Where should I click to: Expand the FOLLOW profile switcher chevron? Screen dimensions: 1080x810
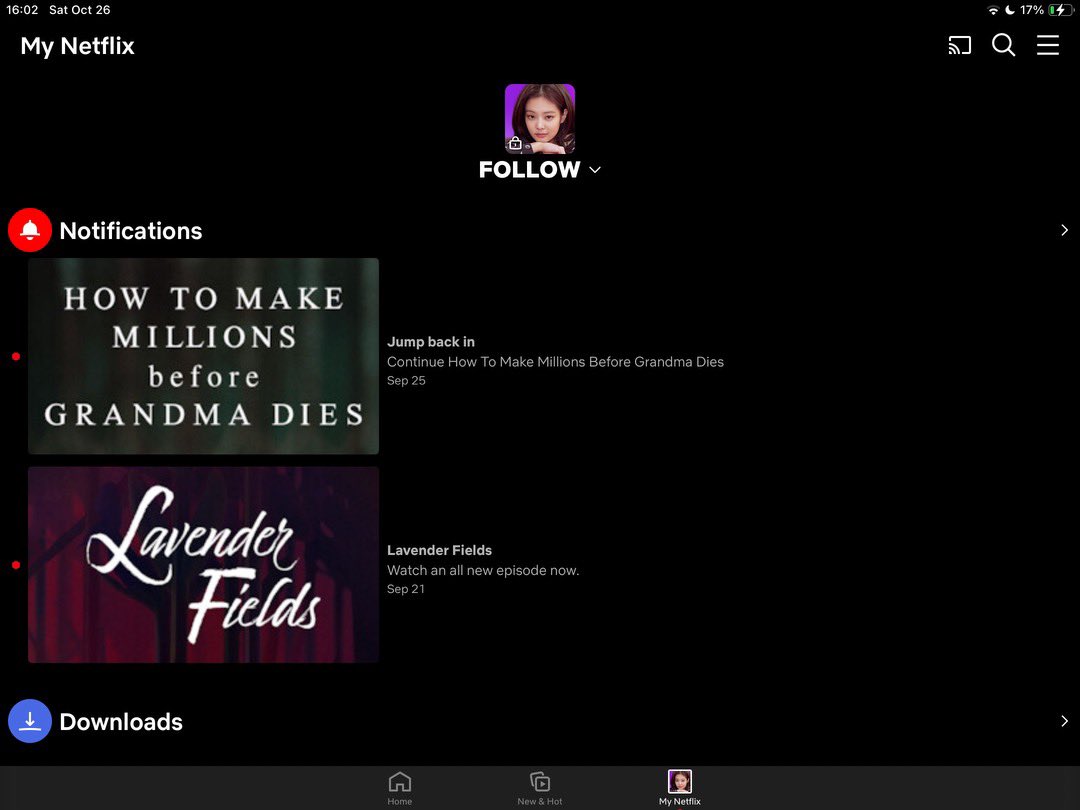pyautogui.click(x=595, y=170)
